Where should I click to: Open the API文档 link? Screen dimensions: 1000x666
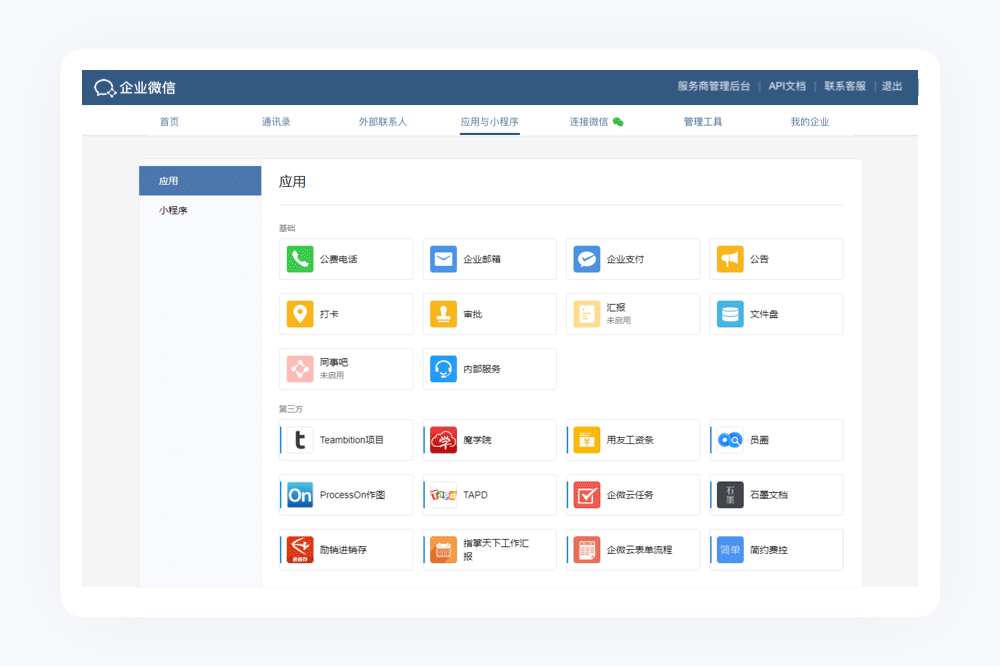(x=787, y=86)
